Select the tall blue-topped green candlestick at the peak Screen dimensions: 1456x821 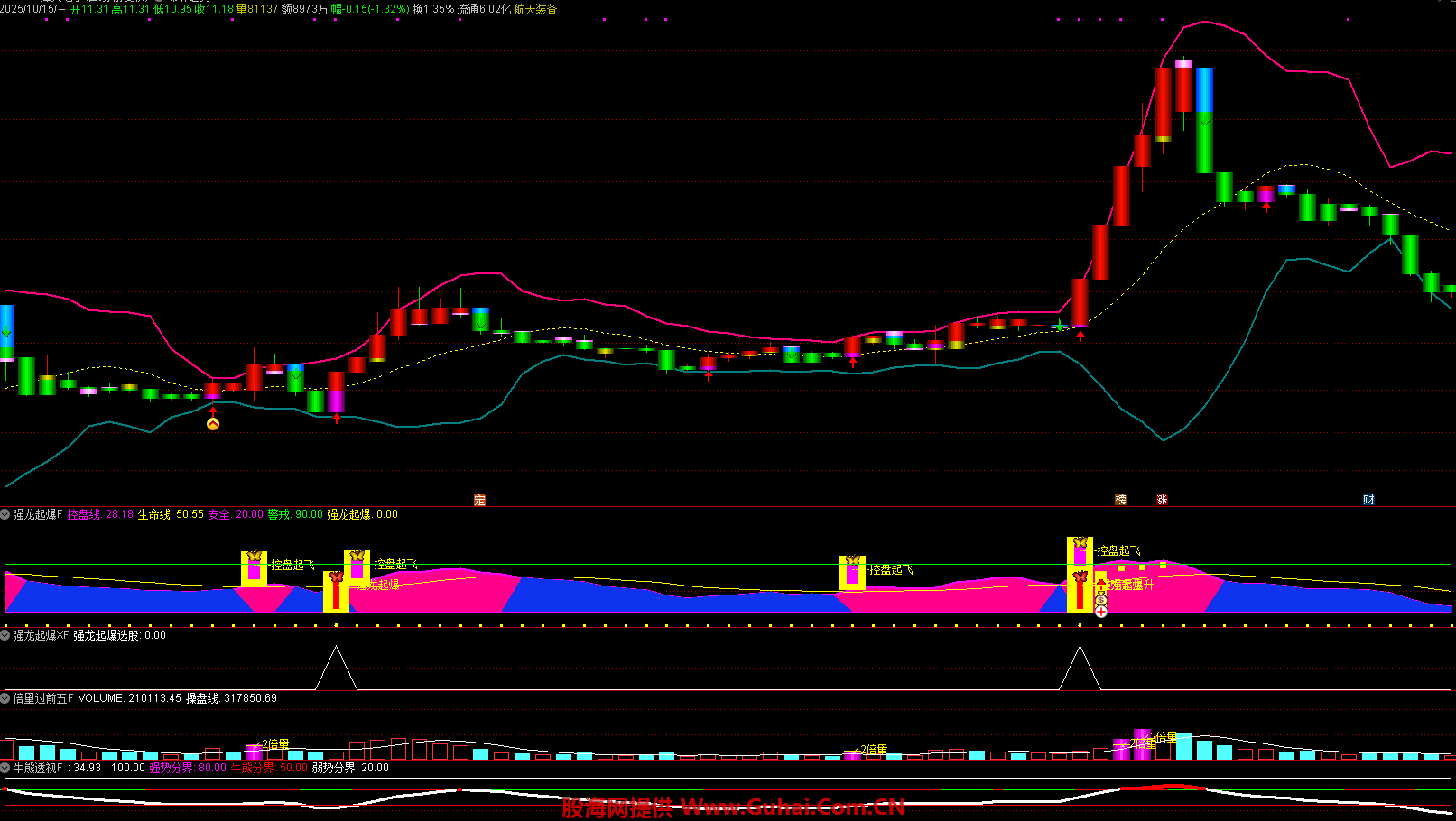(1204, 120)
